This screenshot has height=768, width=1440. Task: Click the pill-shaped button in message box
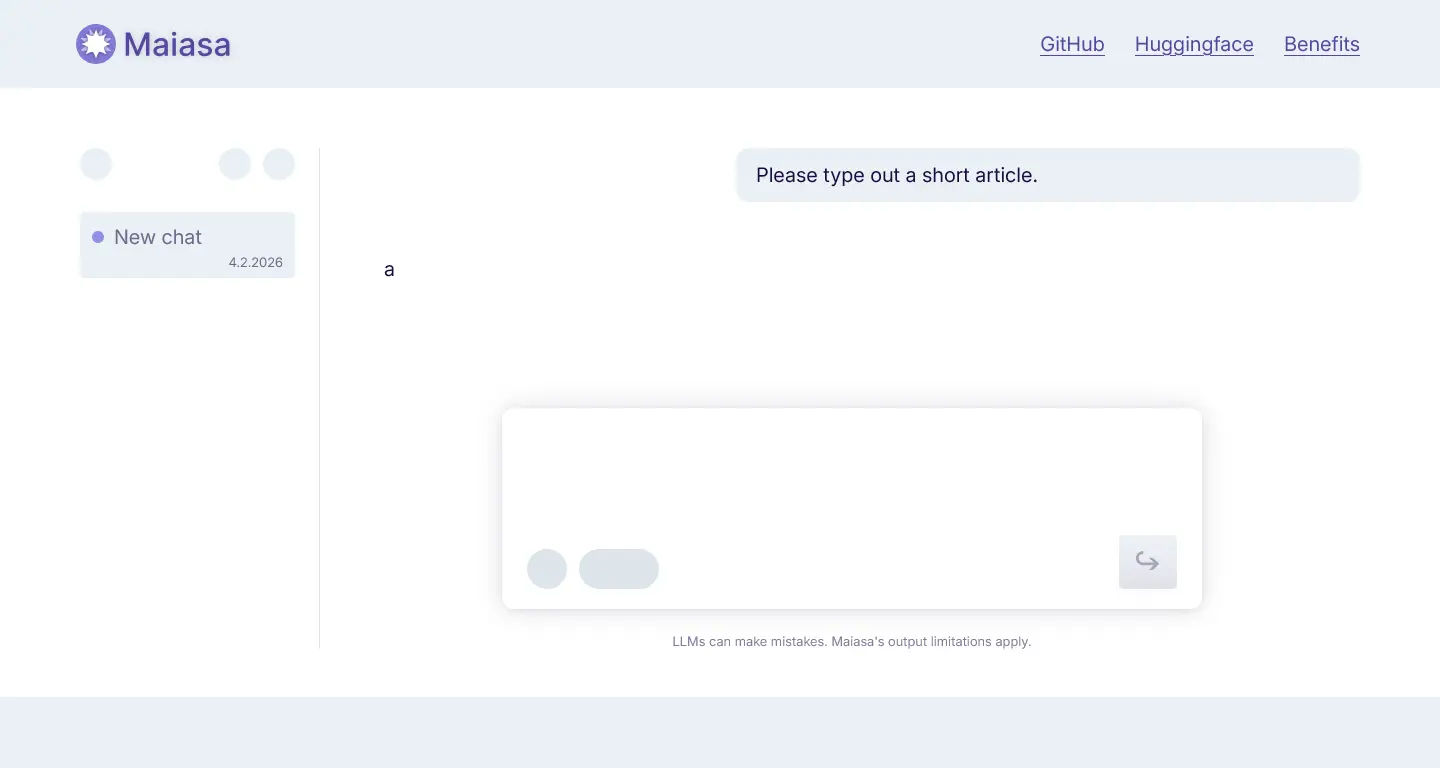619,569
